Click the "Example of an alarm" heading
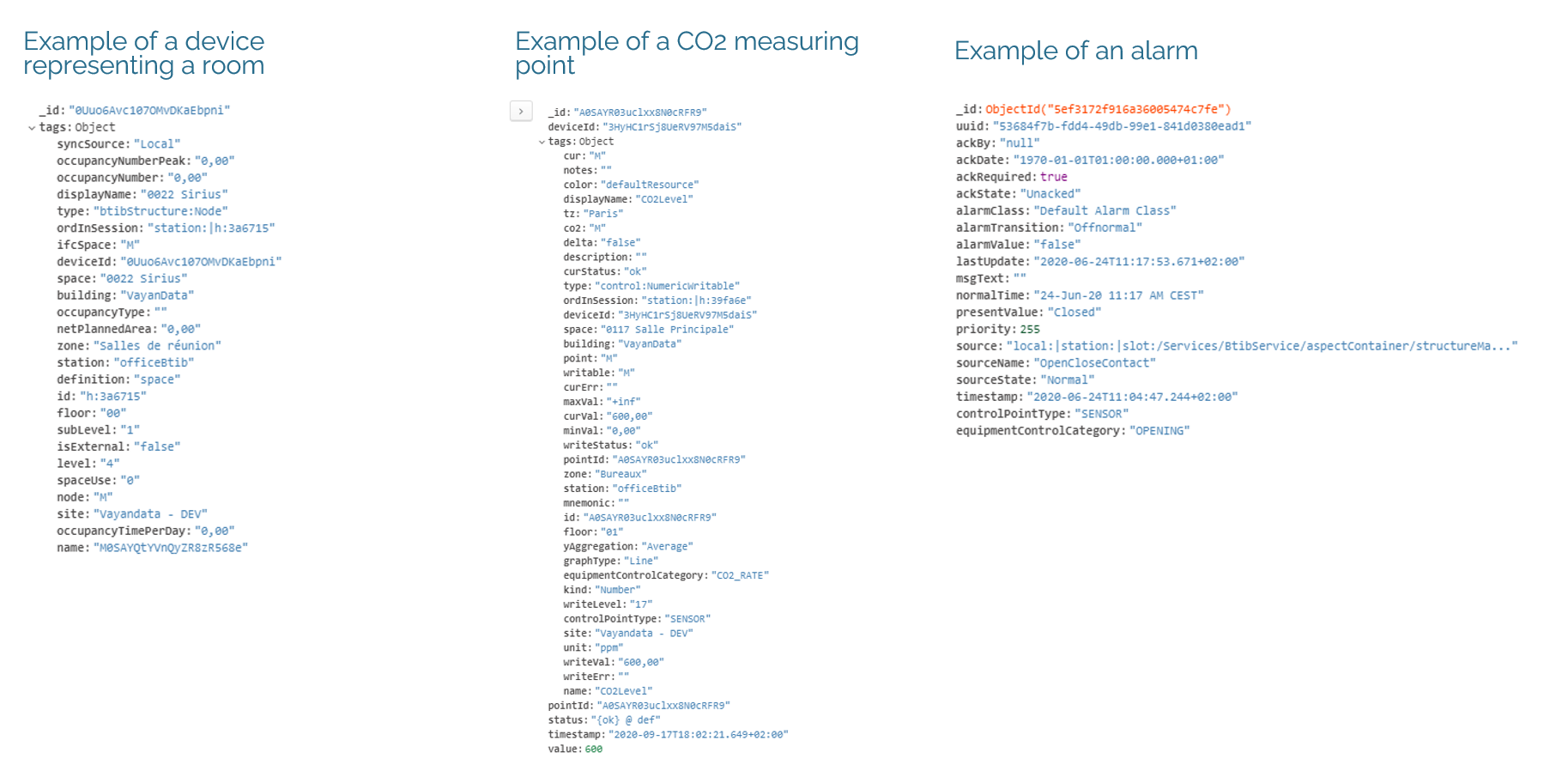 pos(1075,51)
